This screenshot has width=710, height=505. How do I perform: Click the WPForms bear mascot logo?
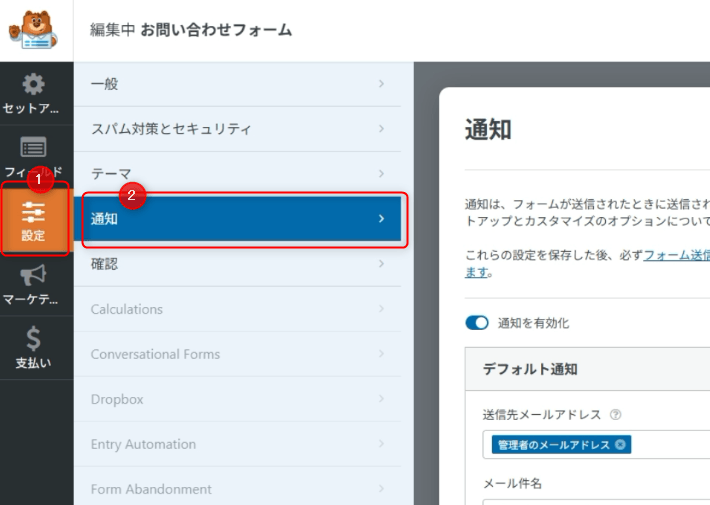coord(33,30)
